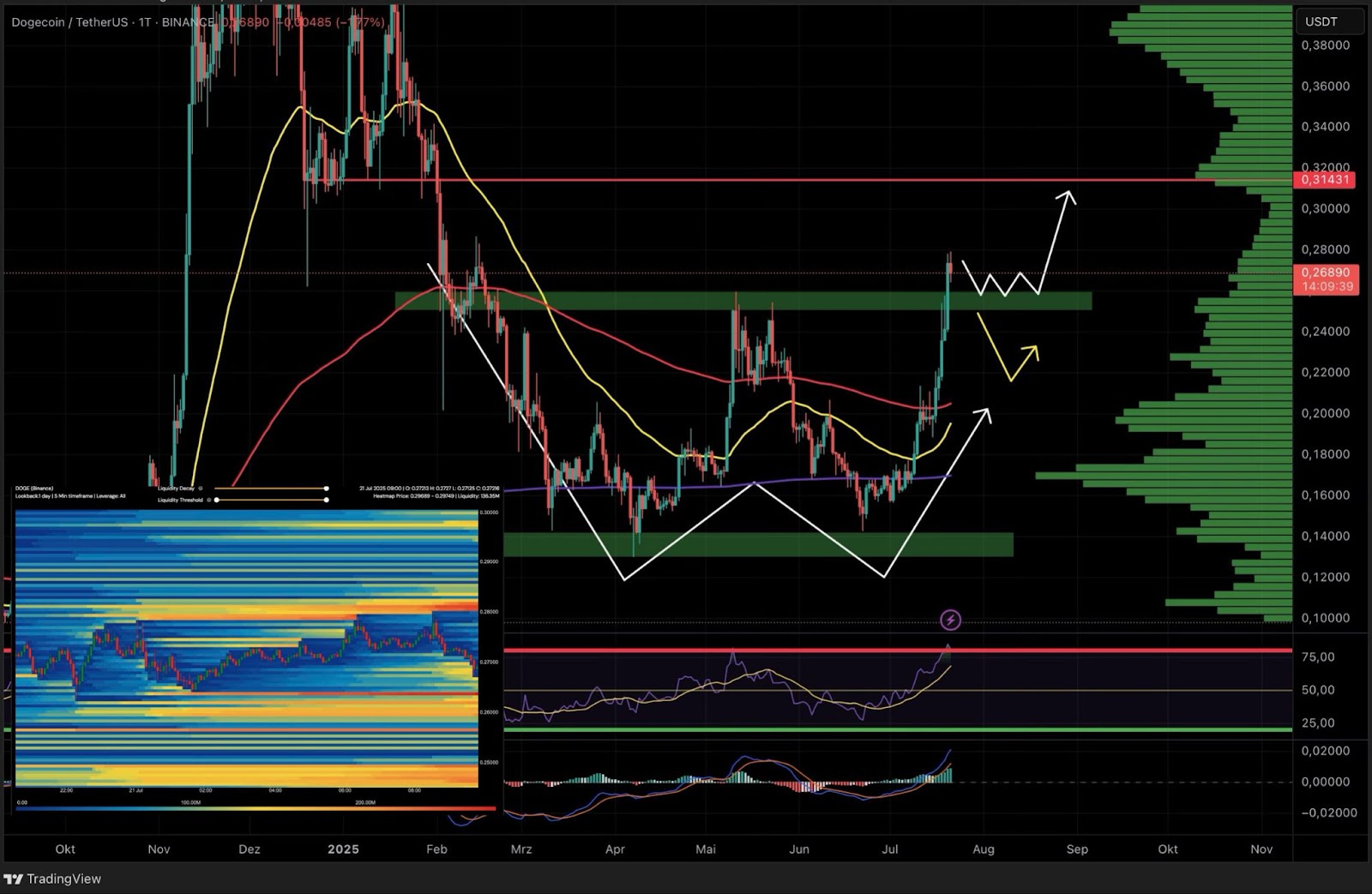Click the 0,22000 price axis label
1372x894 pixels.
point(1326,372)
